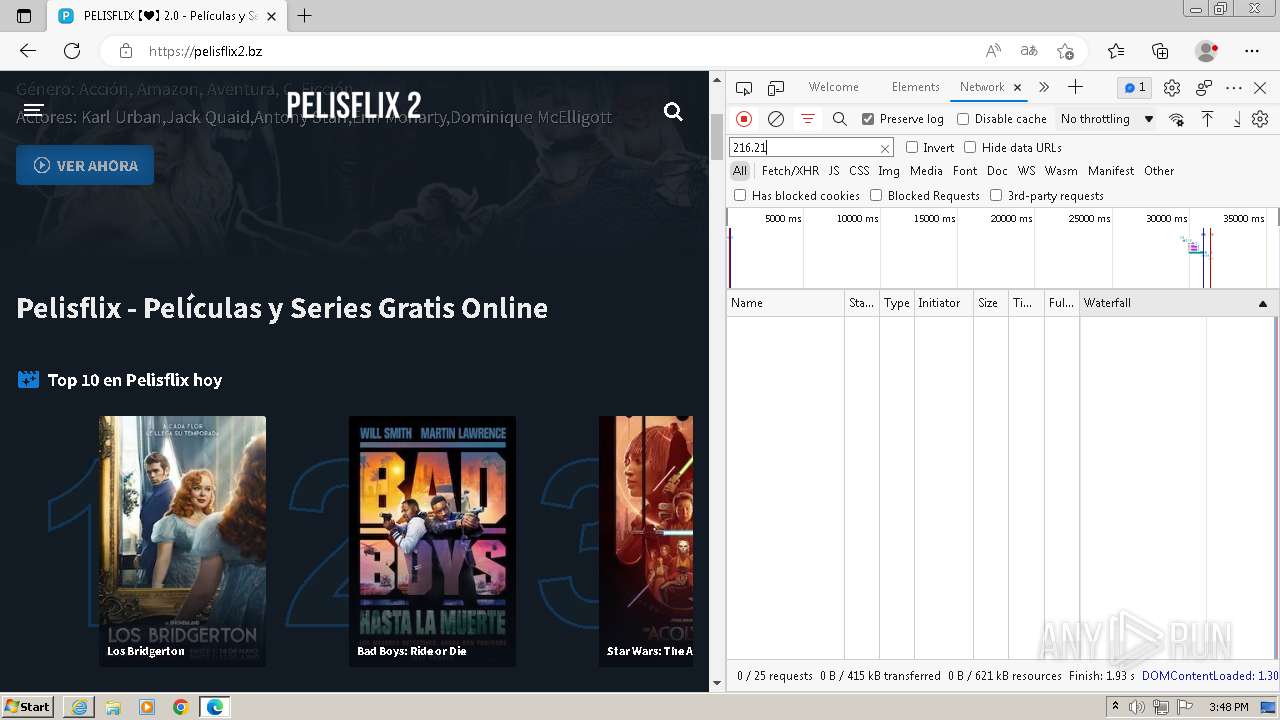The image size is (1280, 720).
Task: Open Read aloud icon
Action: pos(993,51)
